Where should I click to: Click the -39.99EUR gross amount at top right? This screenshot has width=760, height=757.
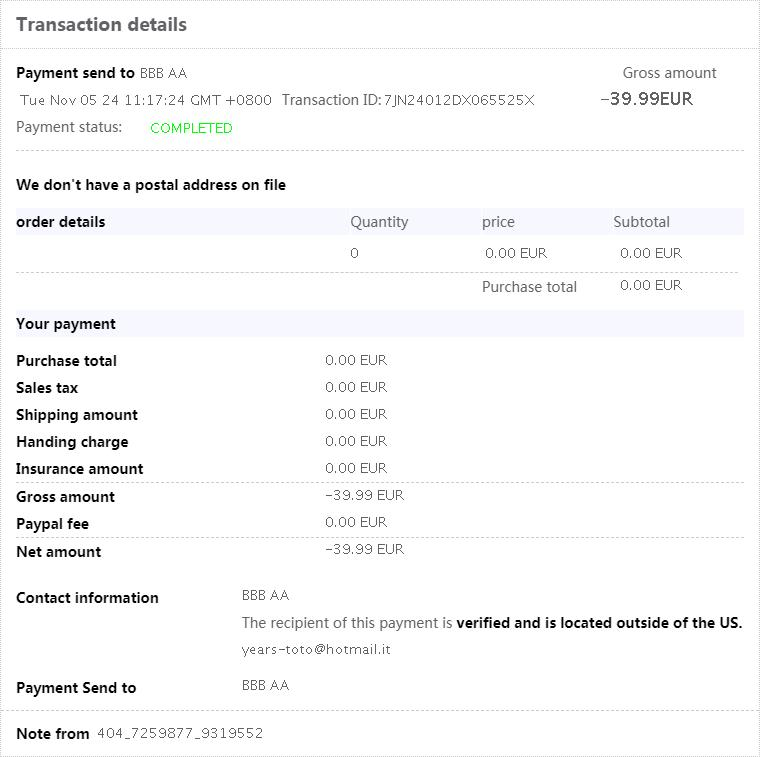pyautogui.click(x=646, y=99)
